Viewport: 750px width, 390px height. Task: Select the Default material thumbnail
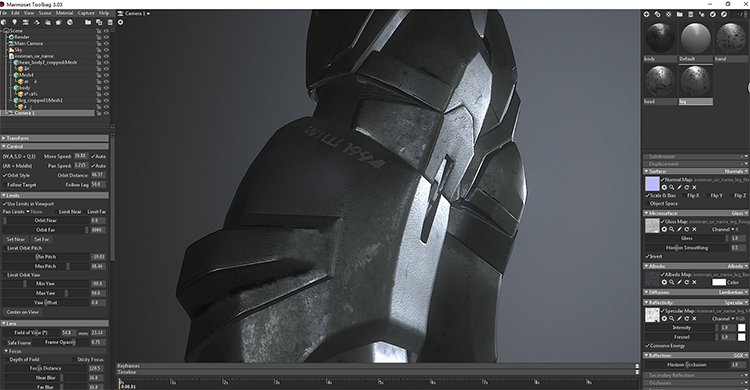point(696,38)
